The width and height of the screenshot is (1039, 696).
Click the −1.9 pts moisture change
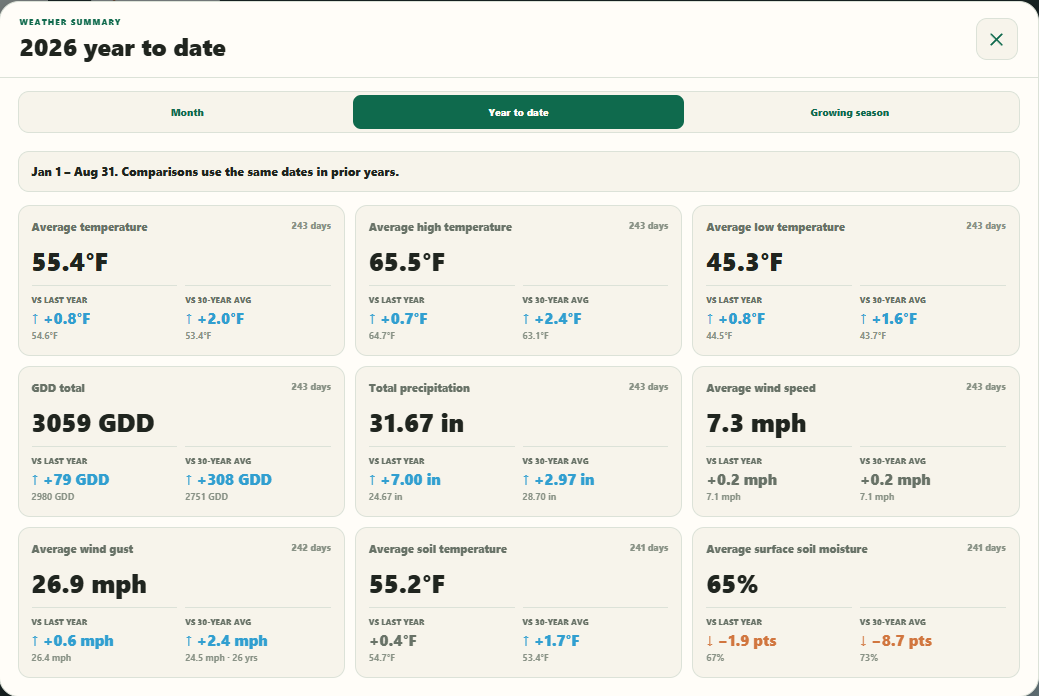point(741,642)
